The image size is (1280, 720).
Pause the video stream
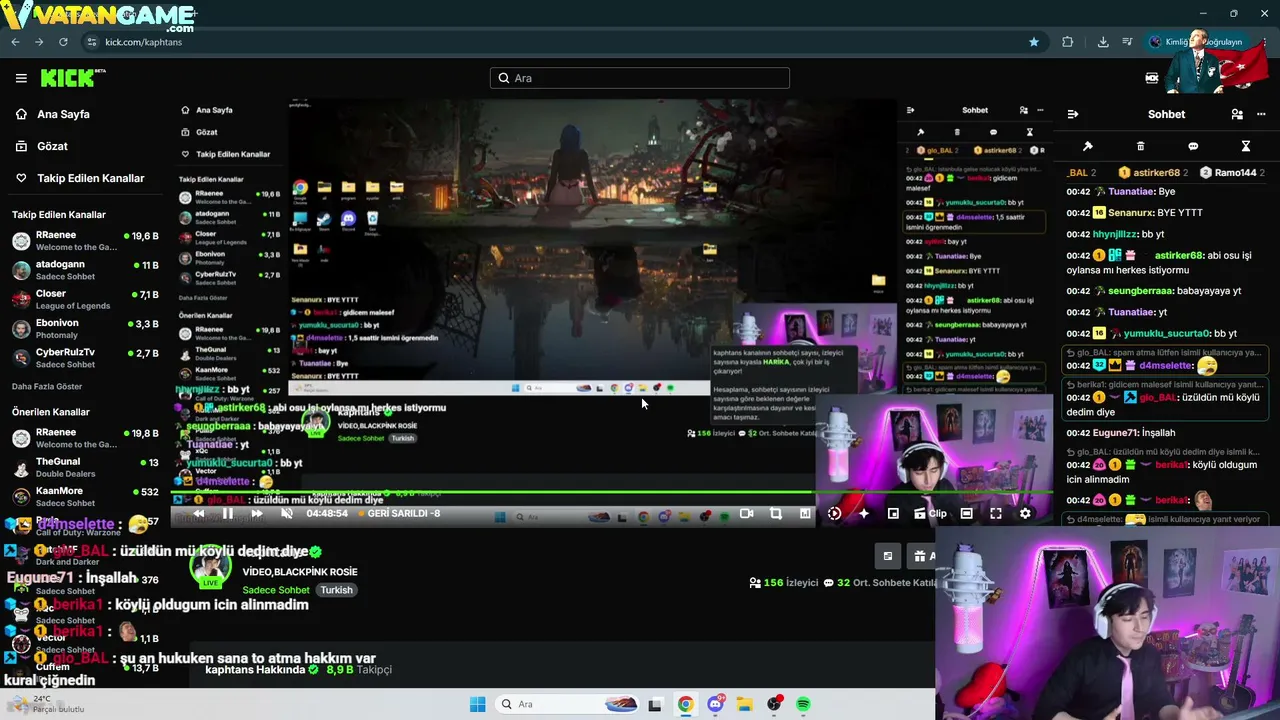[228, 514]
